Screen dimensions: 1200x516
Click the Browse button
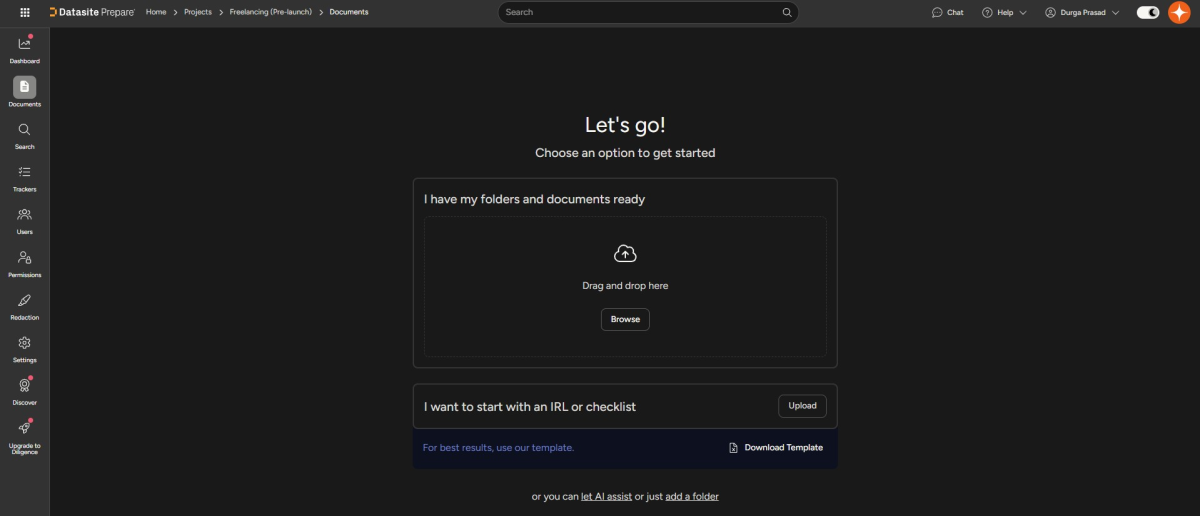(x=625, y=319)
